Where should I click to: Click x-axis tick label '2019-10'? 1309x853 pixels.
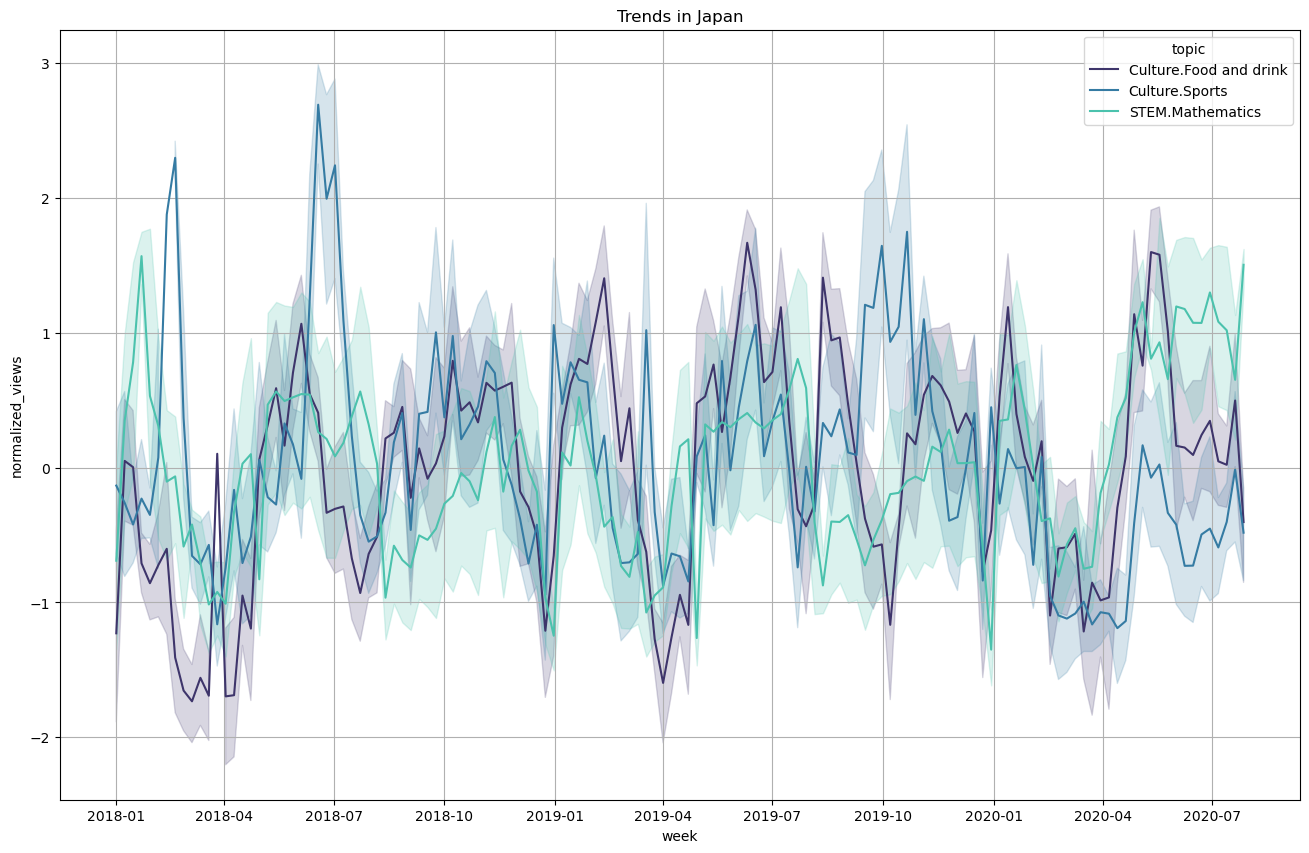(x=883, y=816)
